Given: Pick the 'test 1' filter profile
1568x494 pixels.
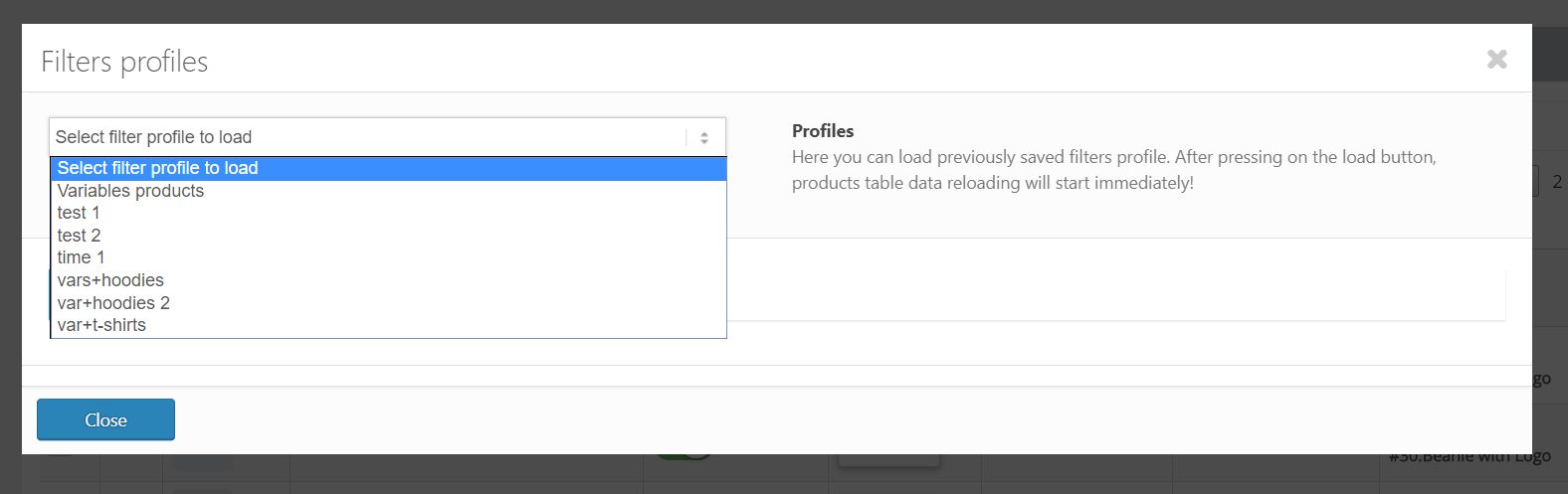Looking at the screenshot, I should 79,213.
